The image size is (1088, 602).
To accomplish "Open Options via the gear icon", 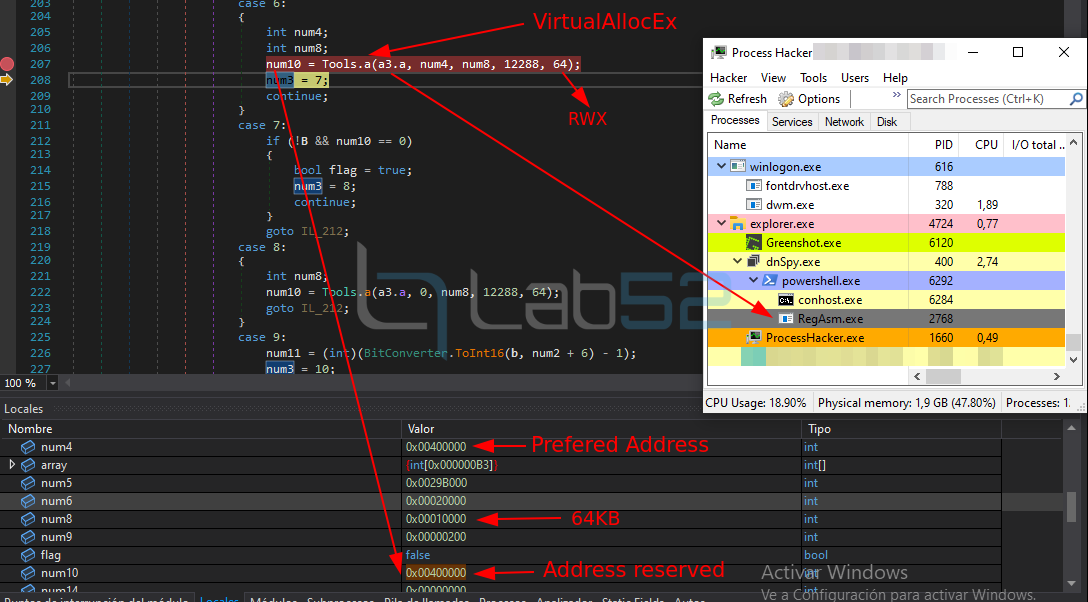I will pyautogui.click(x=786, y=99).
